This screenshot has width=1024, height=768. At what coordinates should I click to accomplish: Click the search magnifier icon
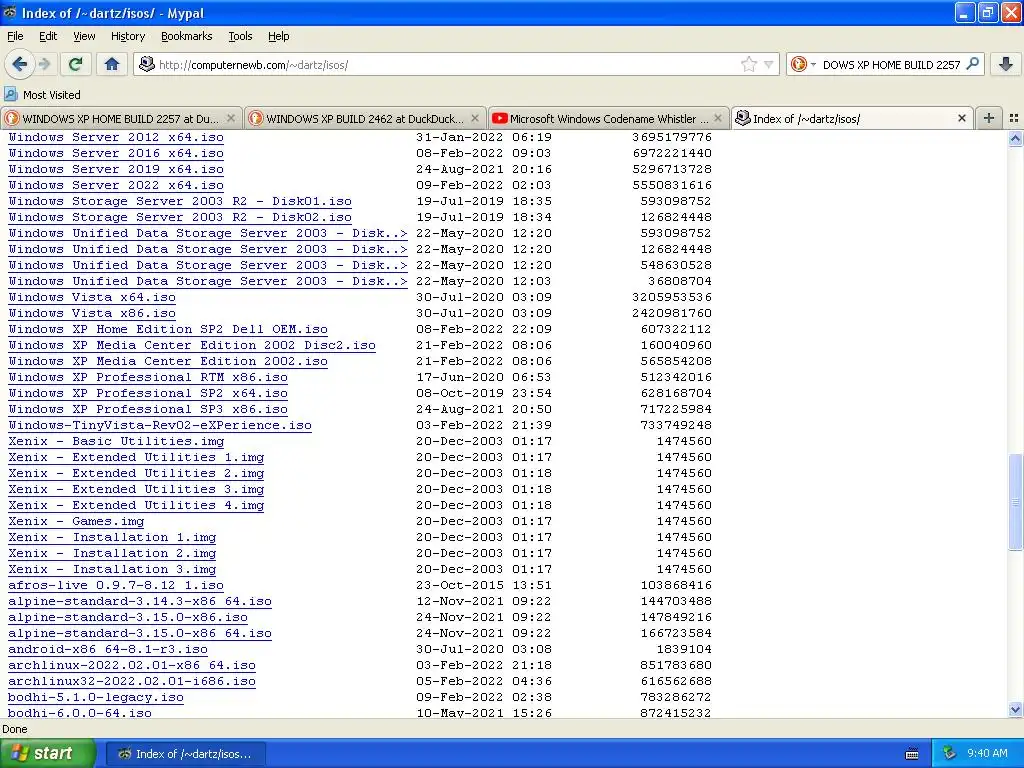click(972, 64)
